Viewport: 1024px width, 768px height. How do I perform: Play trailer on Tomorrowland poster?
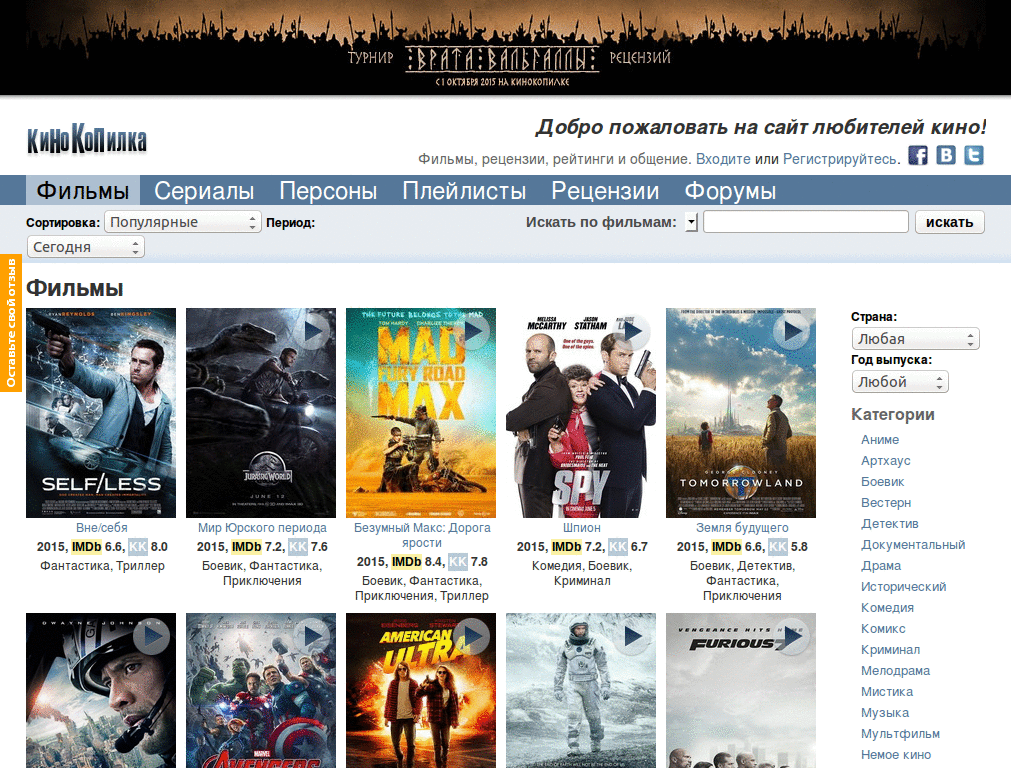[x=793, y=331]
